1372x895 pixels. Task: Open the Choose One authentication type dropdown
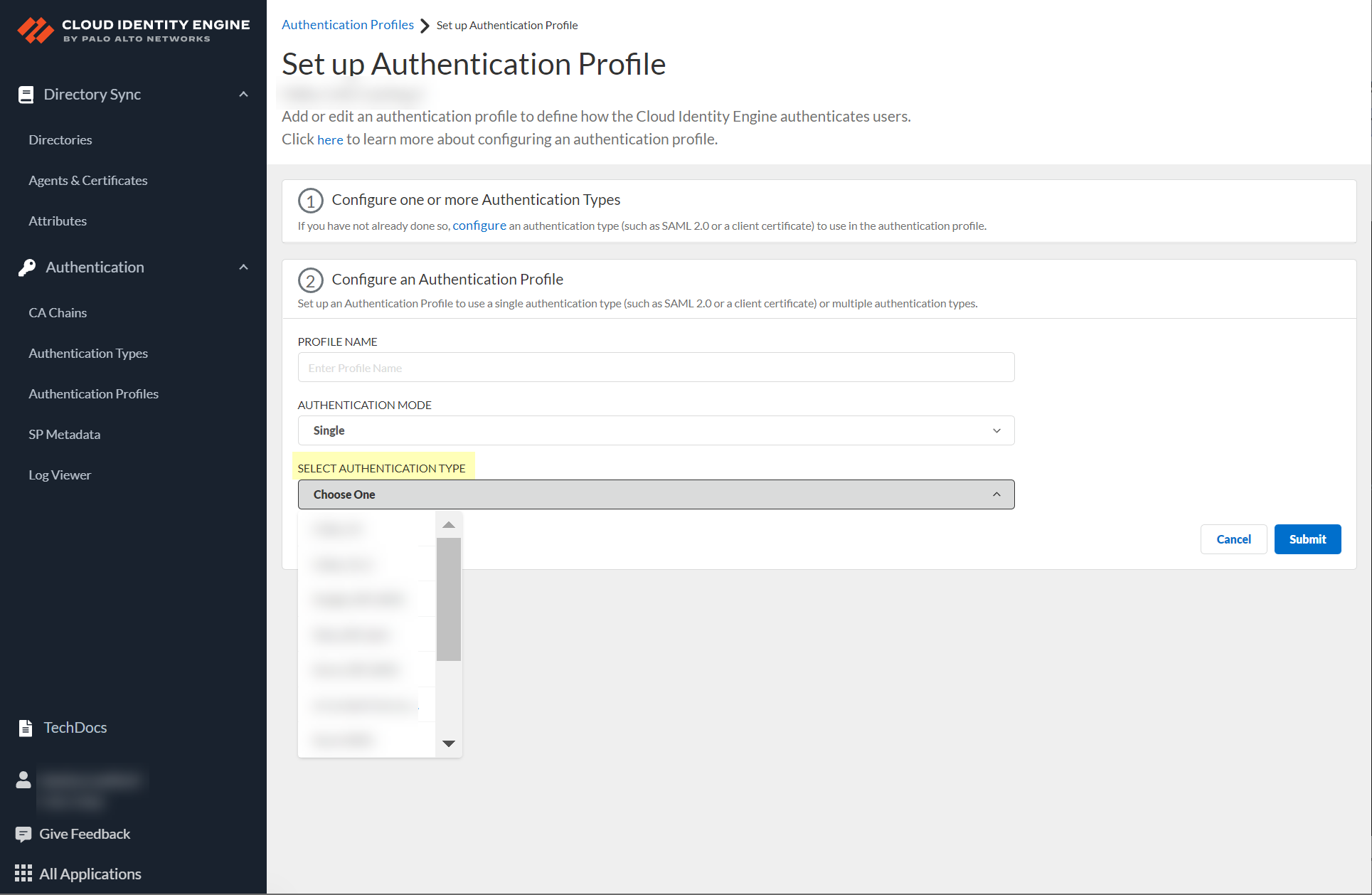[x=655, y=494]
